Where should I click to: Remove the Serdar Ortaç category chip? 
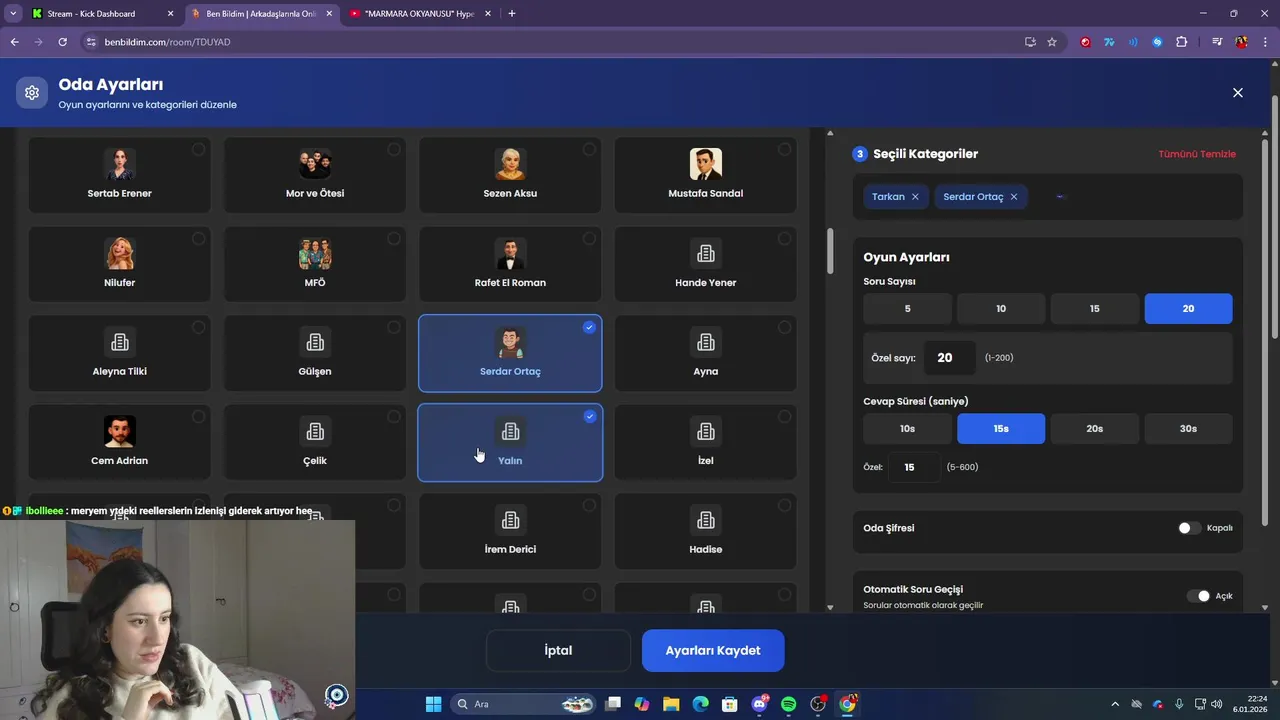1014,197
